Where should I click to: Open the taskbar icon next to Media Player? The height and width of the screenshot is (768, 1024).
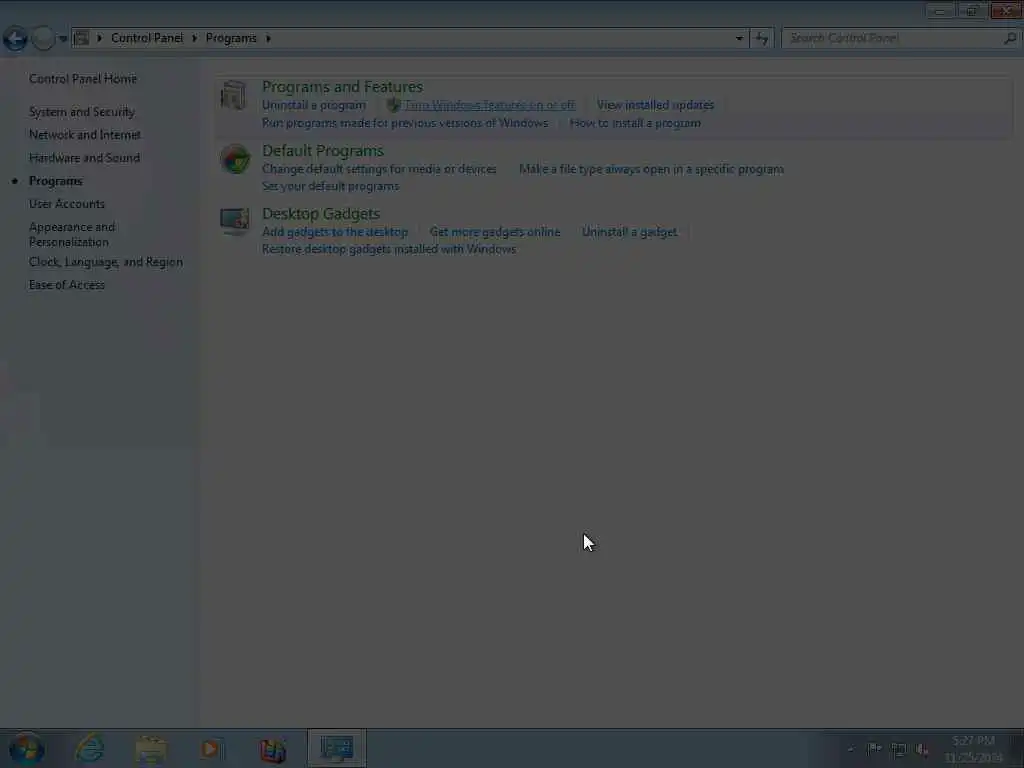point(272,750)
